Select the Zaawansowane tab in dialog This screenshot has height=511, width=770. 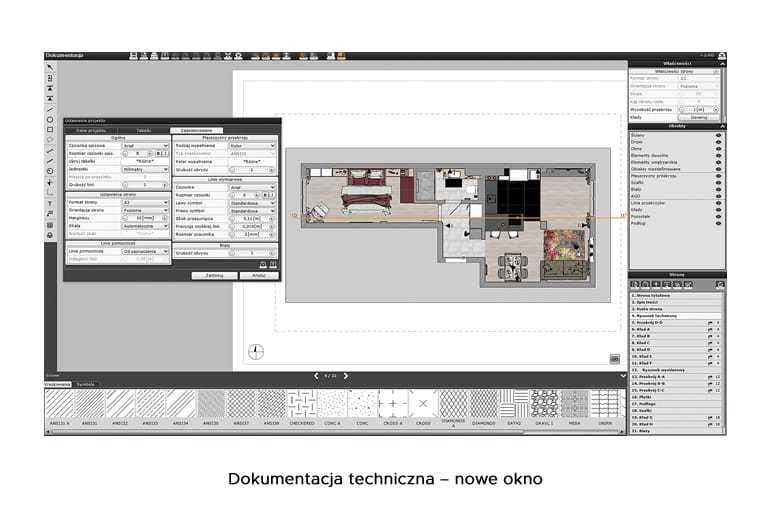[x=196, y=131]
